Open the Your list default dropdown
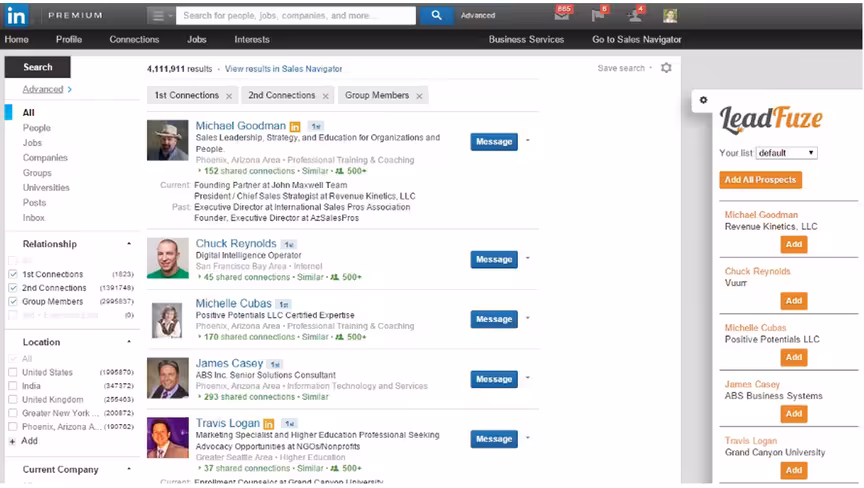This screenshot has width=864, height=488. (787, 153)
